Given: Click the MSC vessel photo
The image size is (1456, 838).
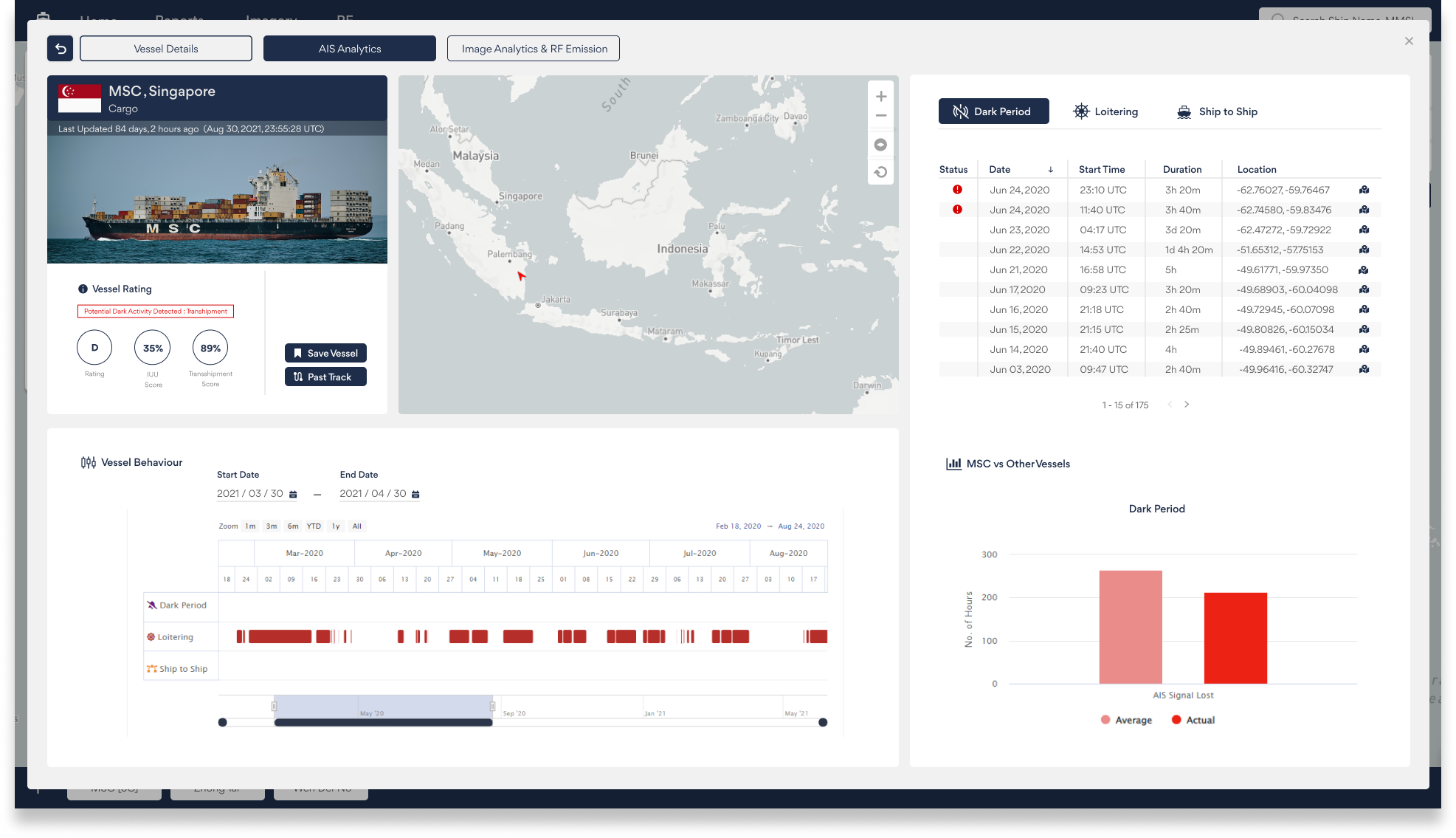Looking at the screenshot, I should tap(217, 199).
